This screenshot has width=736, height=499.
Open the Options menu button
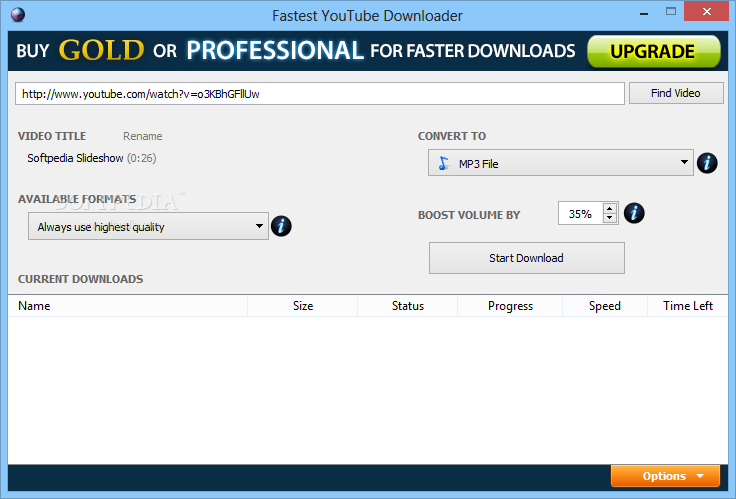665,476
